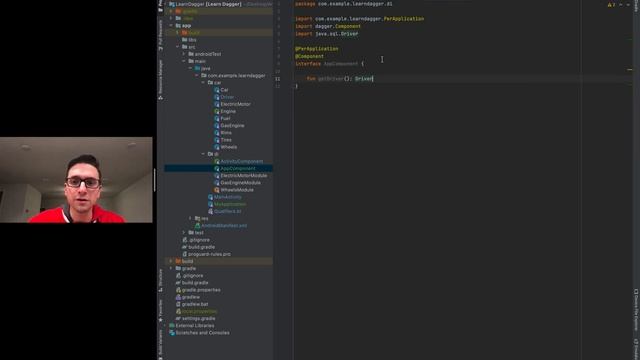Collapse the app module folder
640x360 pixels.
tap(171, 25)
